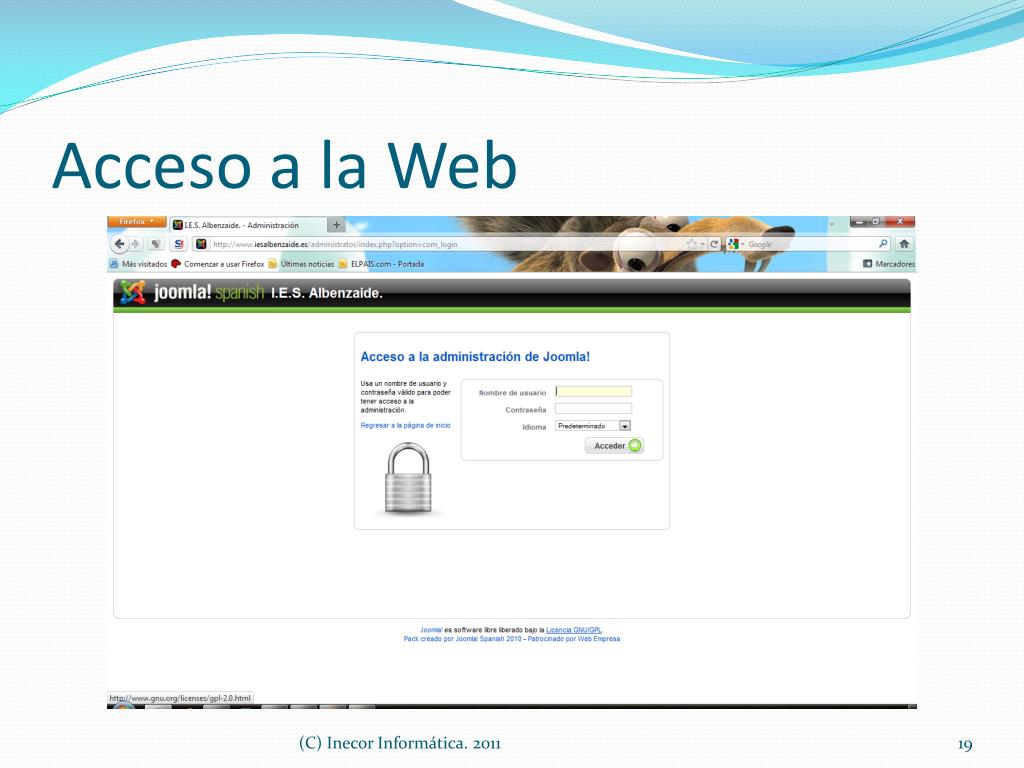This screenshot has height=768, width=1024.
Task: Click the S toolbar icon before the address bar
Action: [x=178, y=244]
